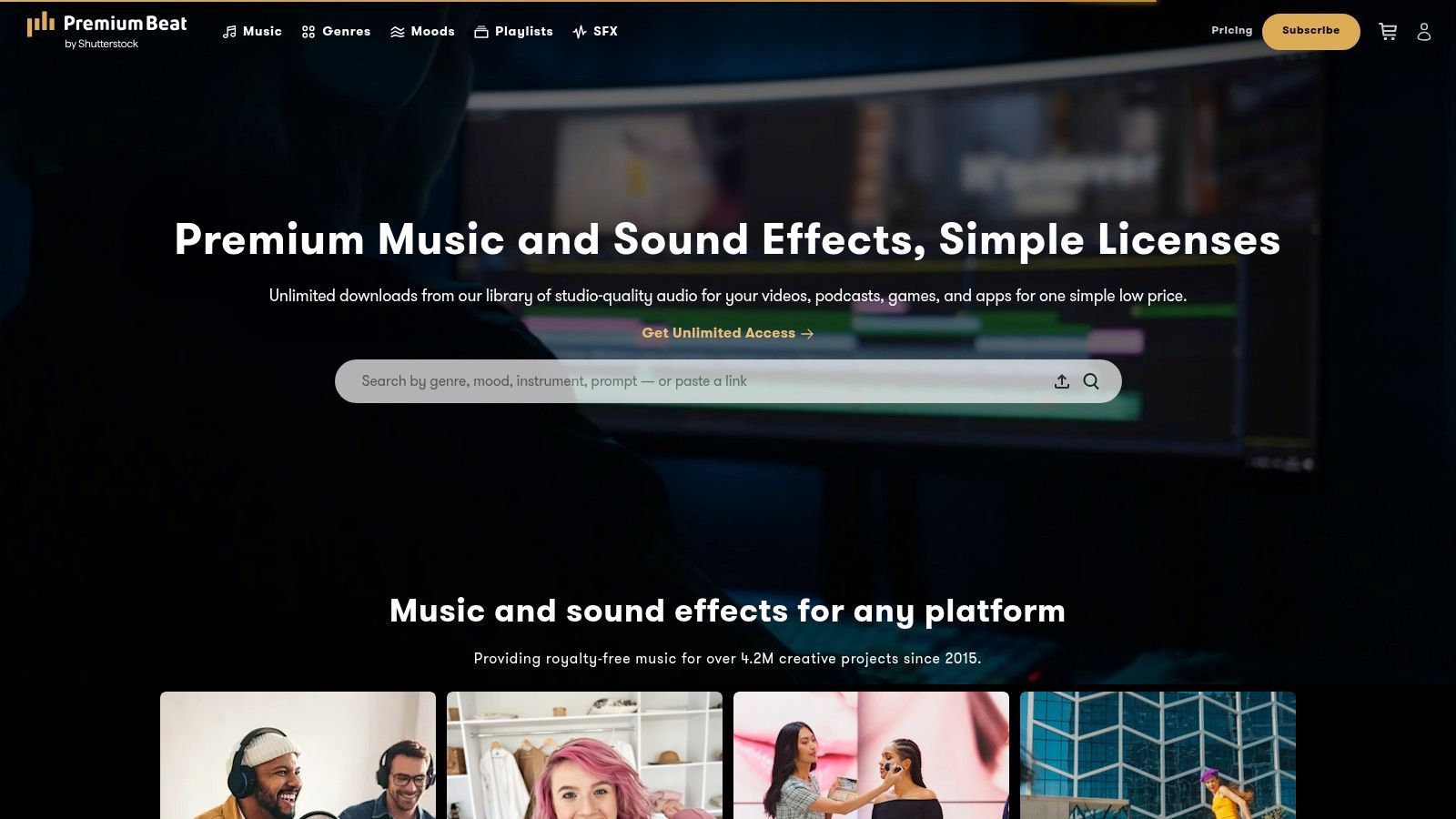Image resolution: width=1456 pixels, height=819 pixels.
Task: Click the pink-haired creator video thumbnail
Action: click(584, 755)
